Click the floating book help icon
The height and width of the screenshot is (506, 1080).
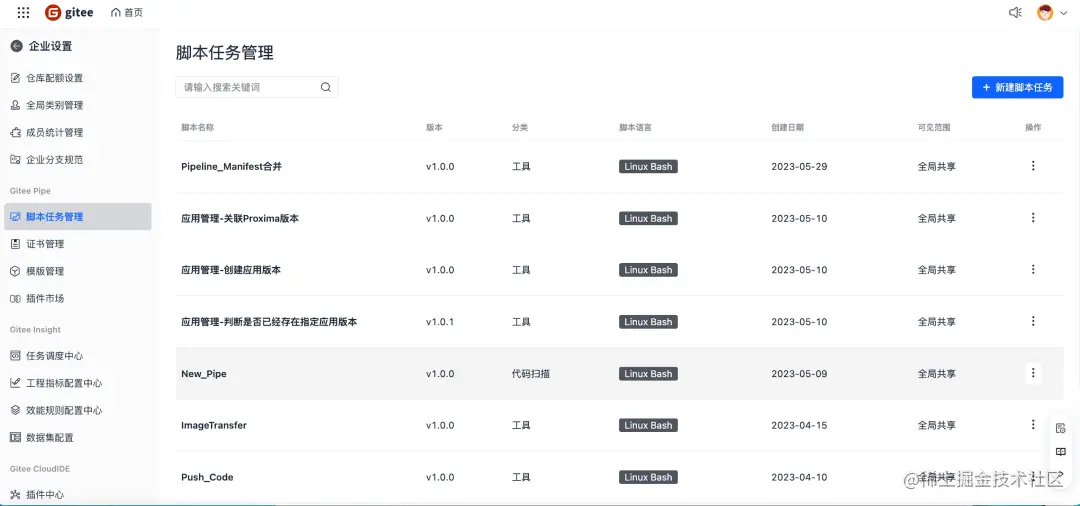[1061, 452]
